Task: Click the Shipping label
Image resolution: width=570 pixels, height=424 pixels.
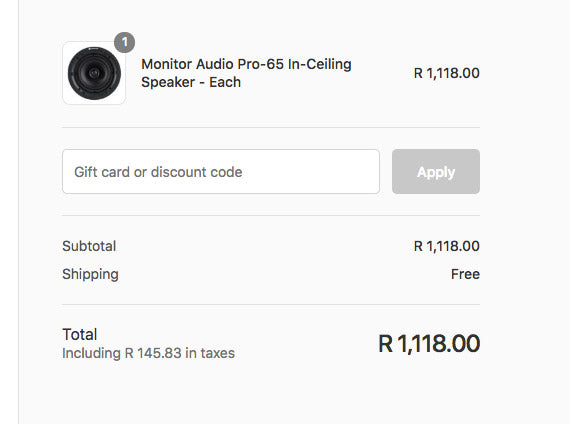Action: tap(90, 275)
